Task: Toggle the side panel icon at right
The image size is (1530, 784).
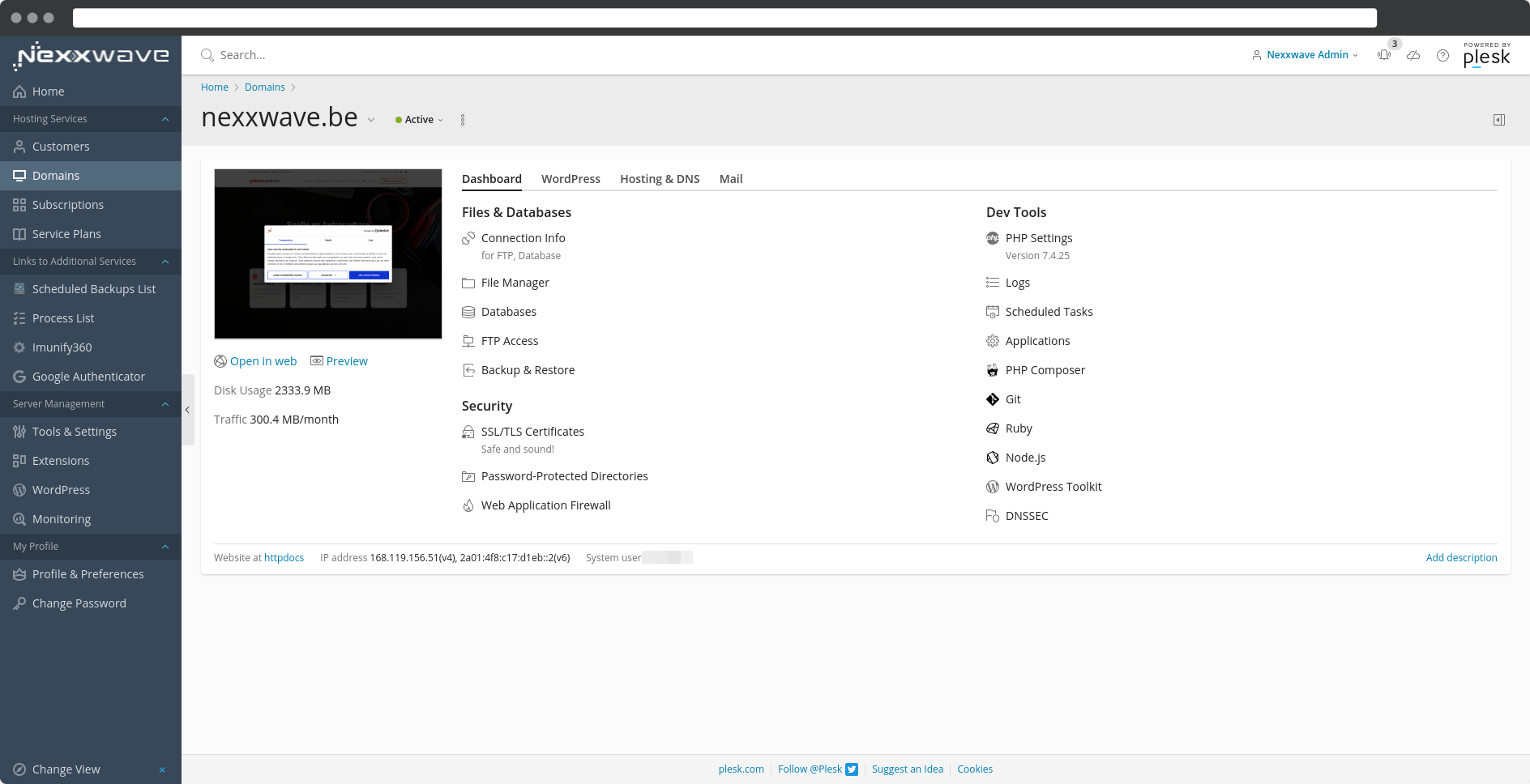Action: 1499,120
